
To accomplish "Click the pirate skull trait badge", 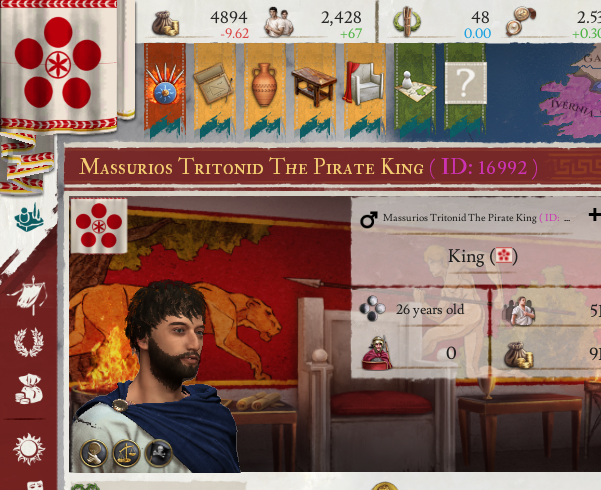I will [159, 453].
